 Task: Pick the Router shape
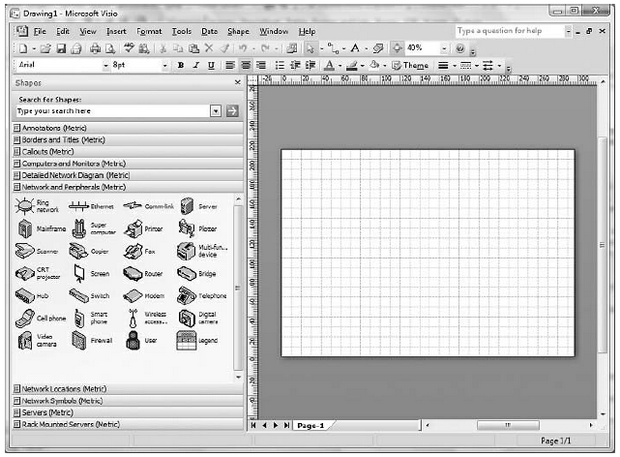coord(134,273)
